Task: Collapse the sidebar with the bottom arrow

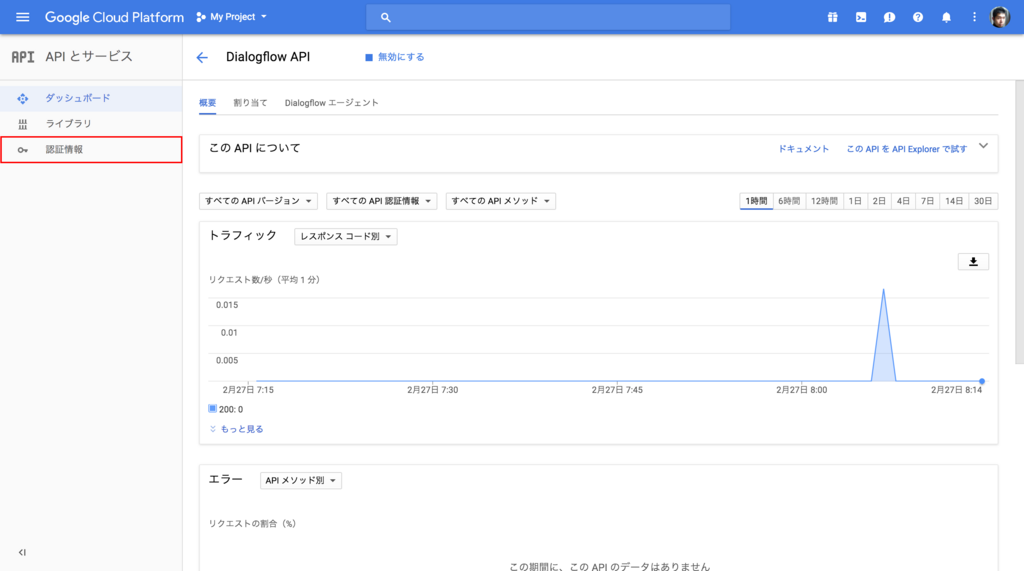Action: coord(22,553)
